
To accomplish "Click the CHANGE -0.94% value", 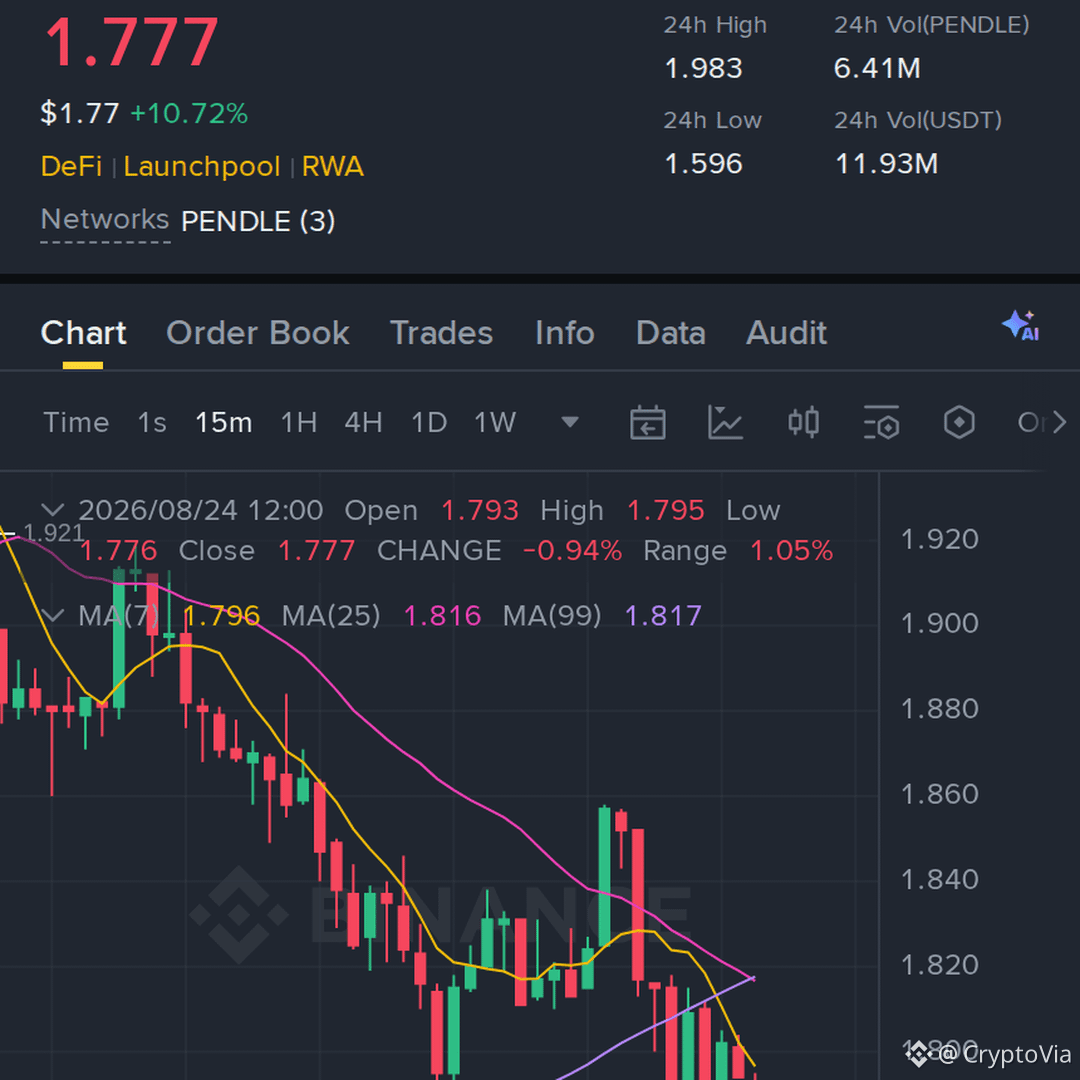I will click(572, 551).
